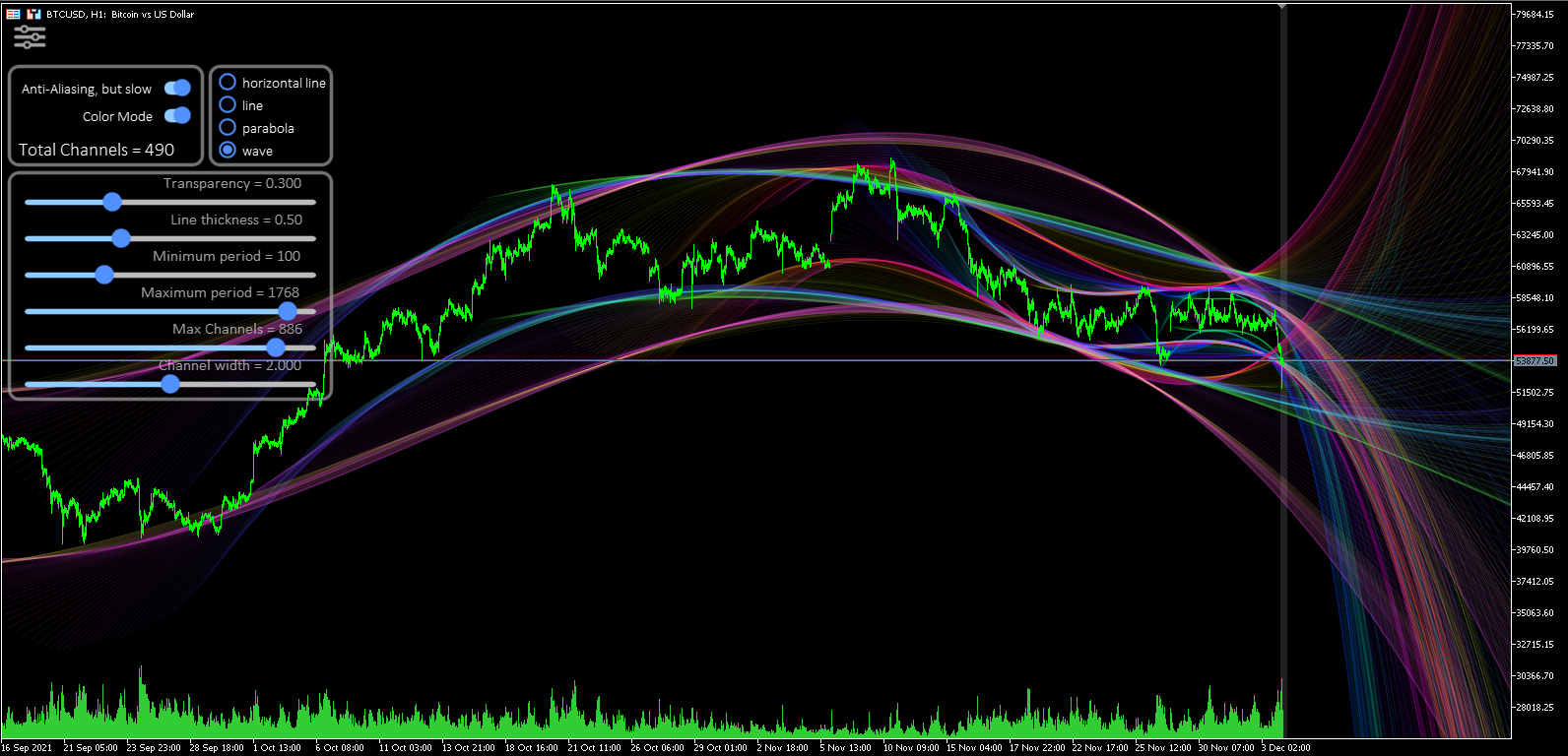Select the horizontal line radio option
1568x756 pixels.
pos(228,82)
